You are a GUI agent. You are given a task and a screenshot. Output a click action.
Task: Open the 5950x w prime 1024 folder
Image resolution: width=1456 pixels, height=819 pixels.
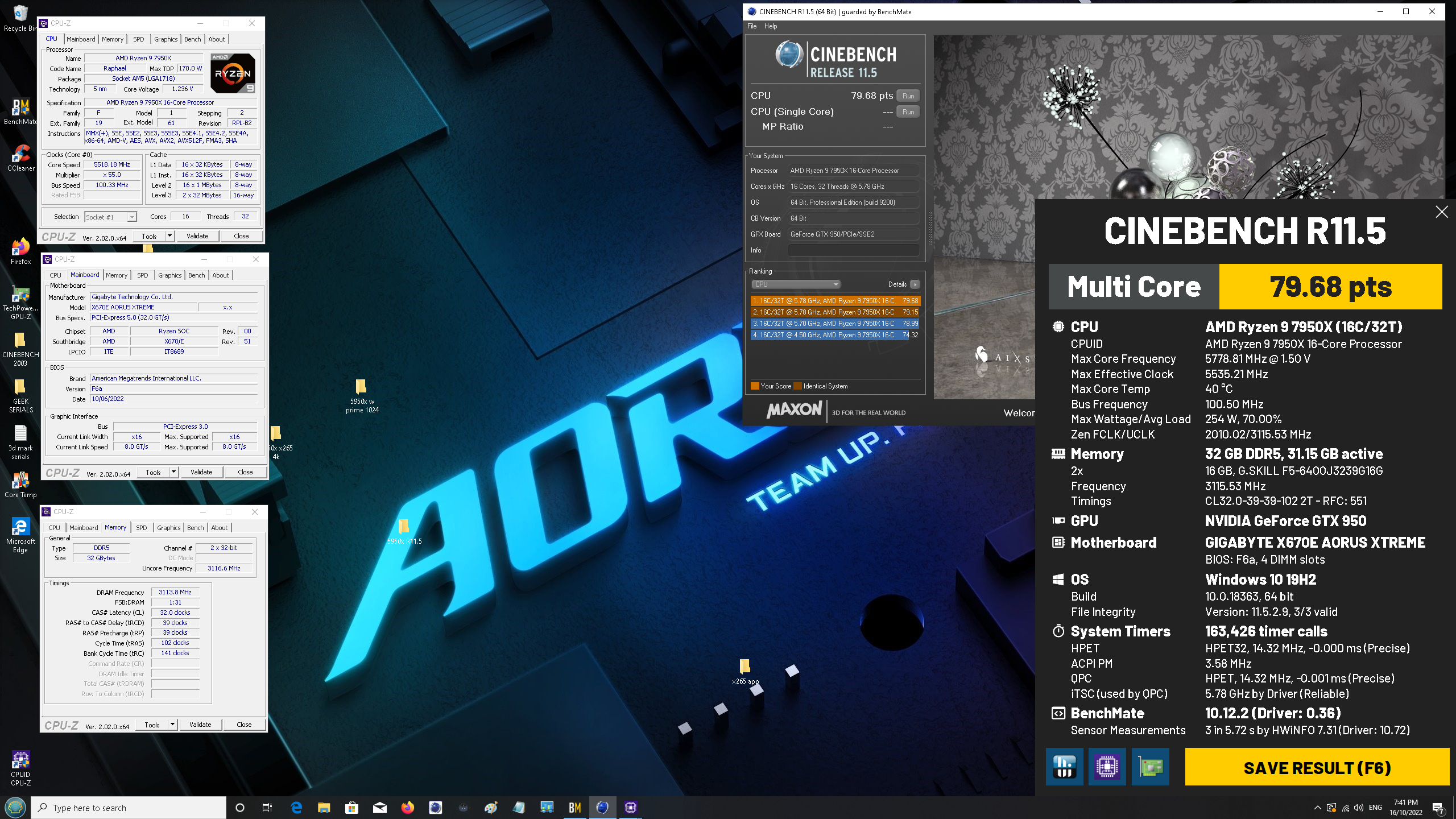click(x=362, y=396)
